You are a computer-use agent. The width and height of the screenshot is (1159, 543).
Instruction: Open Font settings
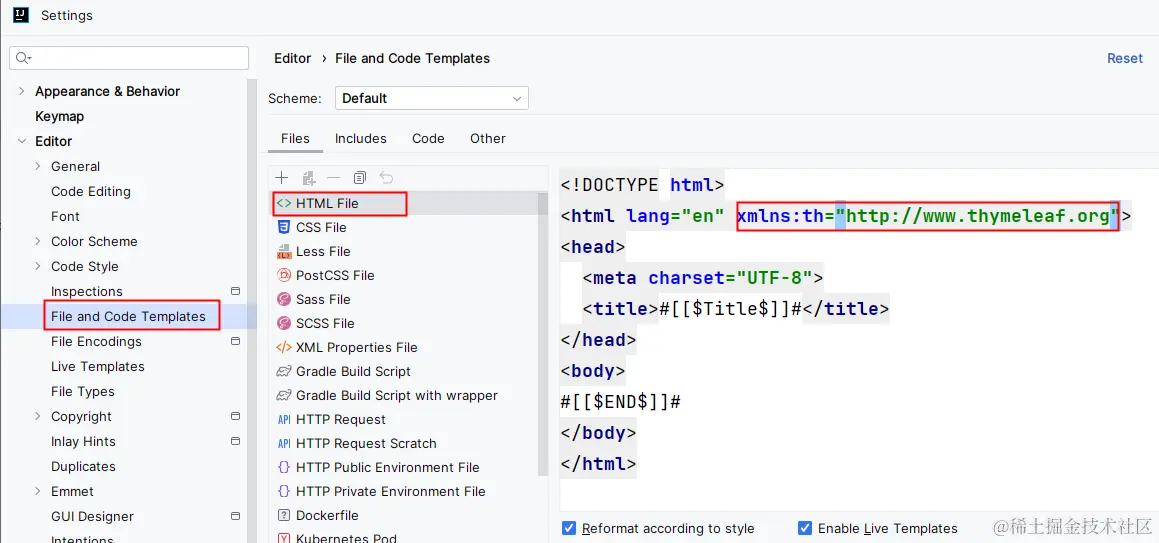click(x=65, y=216)
